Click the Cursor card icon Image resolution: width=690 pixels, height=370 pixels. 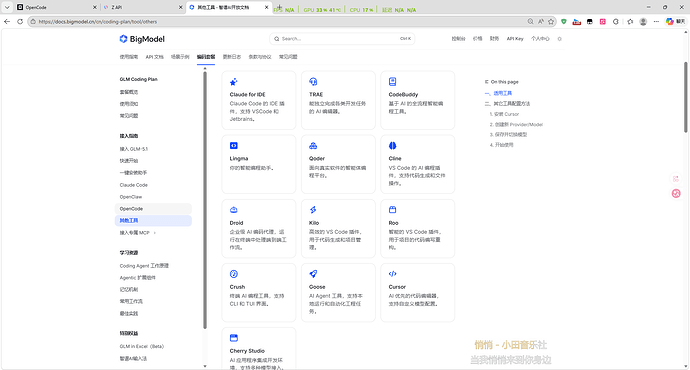[x=393, y=274]
